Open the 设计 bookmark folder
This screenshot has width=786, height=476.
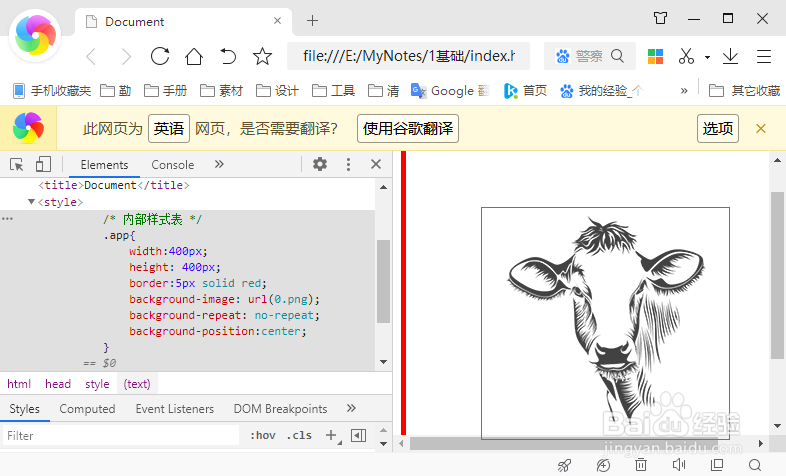[x=278, y=91]
